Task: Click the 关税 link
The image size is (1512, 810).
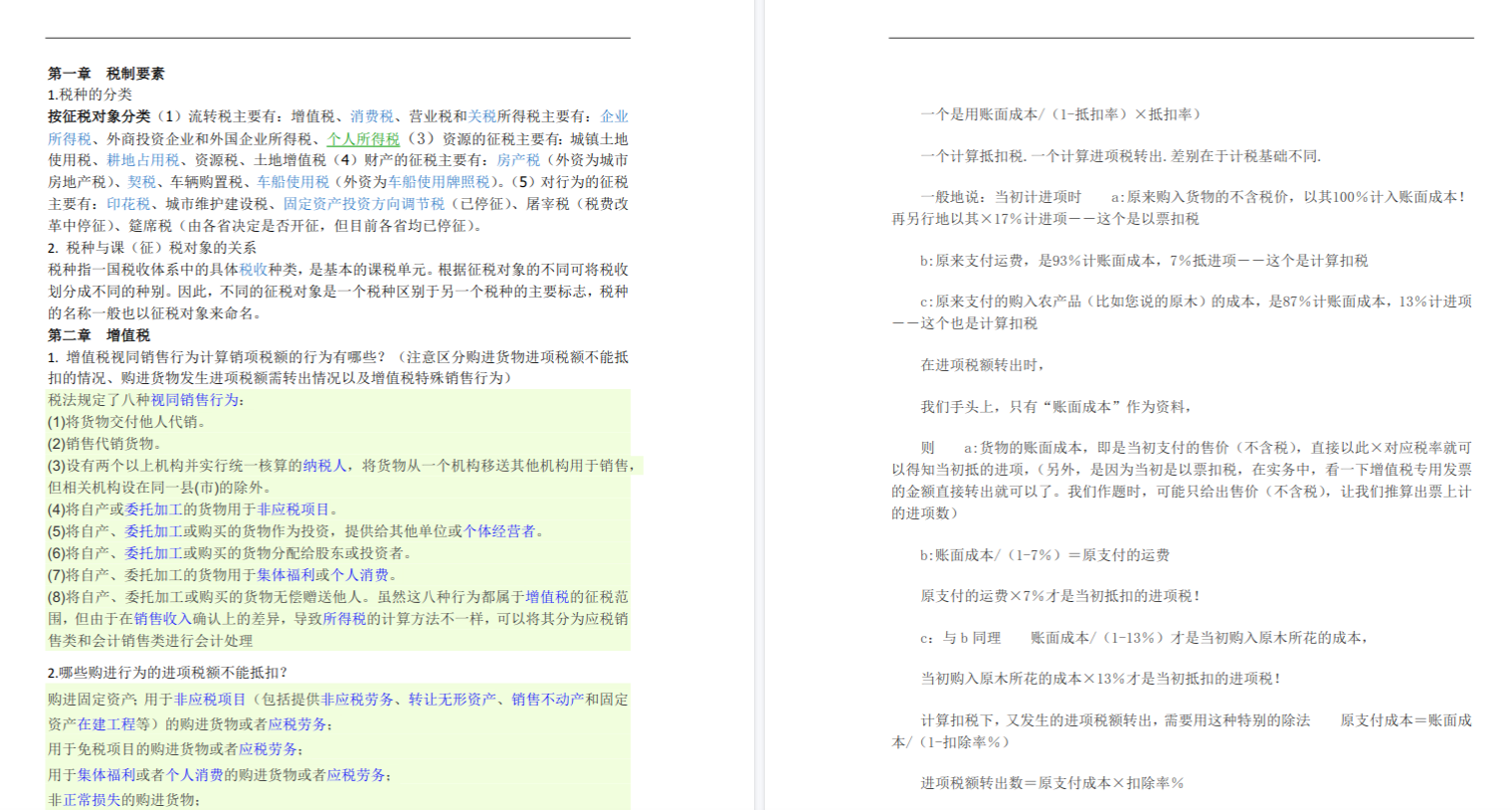Action: 481,116
